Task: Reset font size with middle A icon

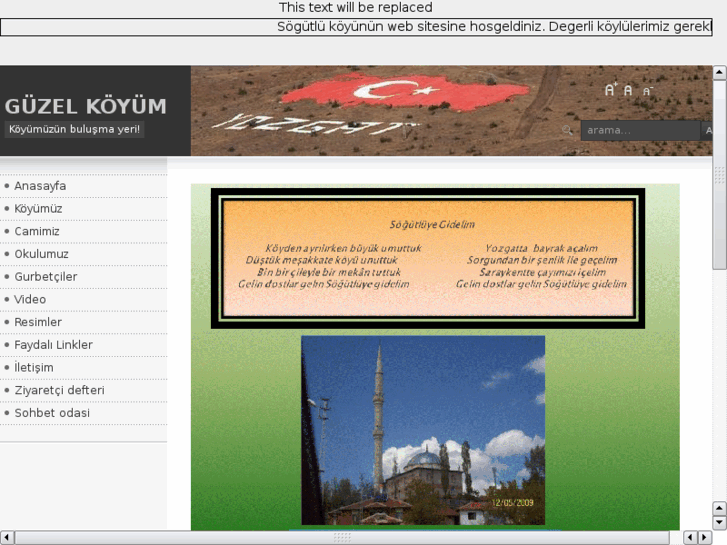Action: pos(628,90)
